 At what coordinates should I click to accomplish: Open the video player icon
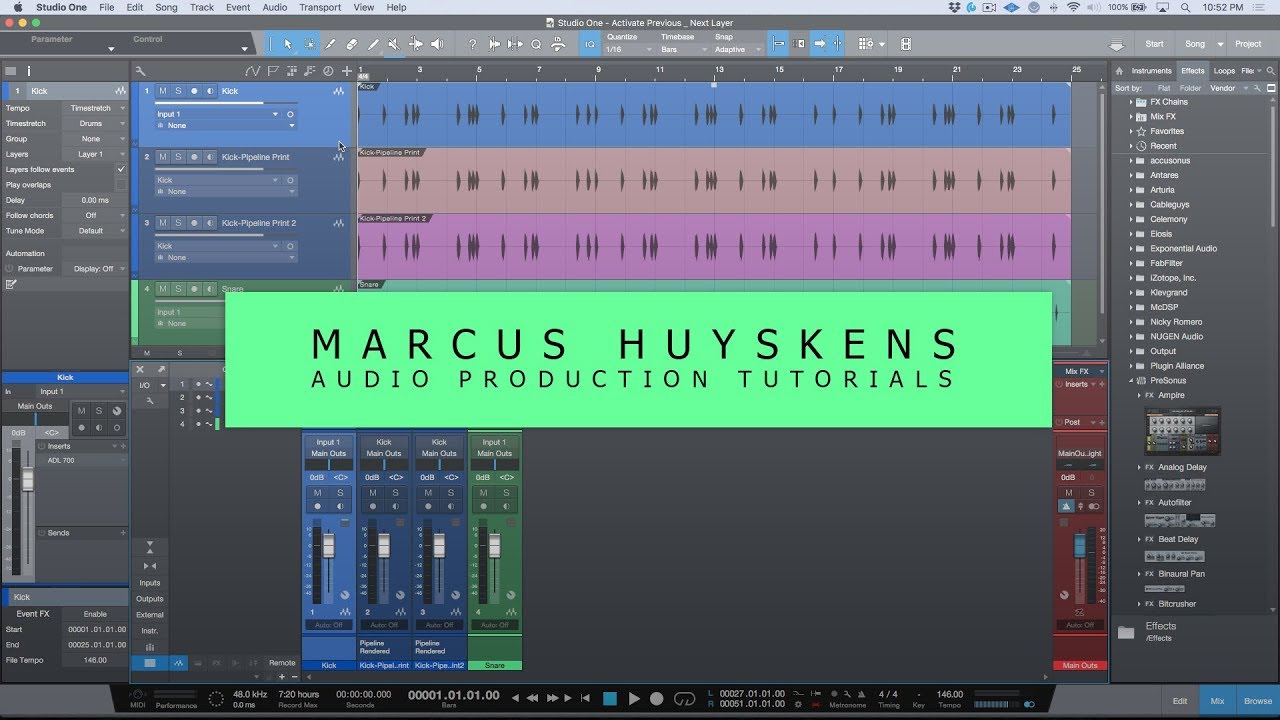click(x=905, y=44)
